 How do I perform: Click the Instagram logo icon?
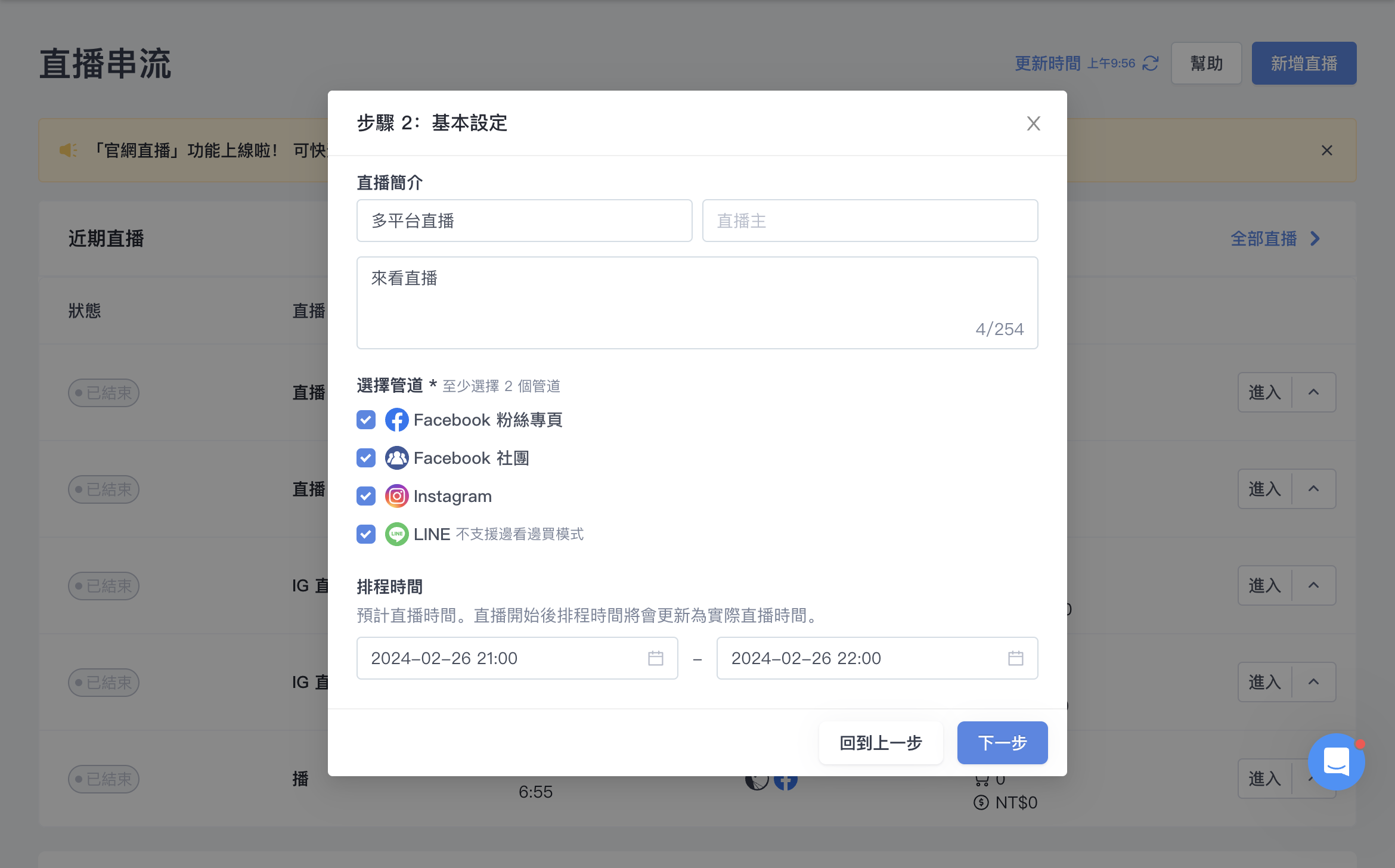pyautogui.click(x=396, y=496)
